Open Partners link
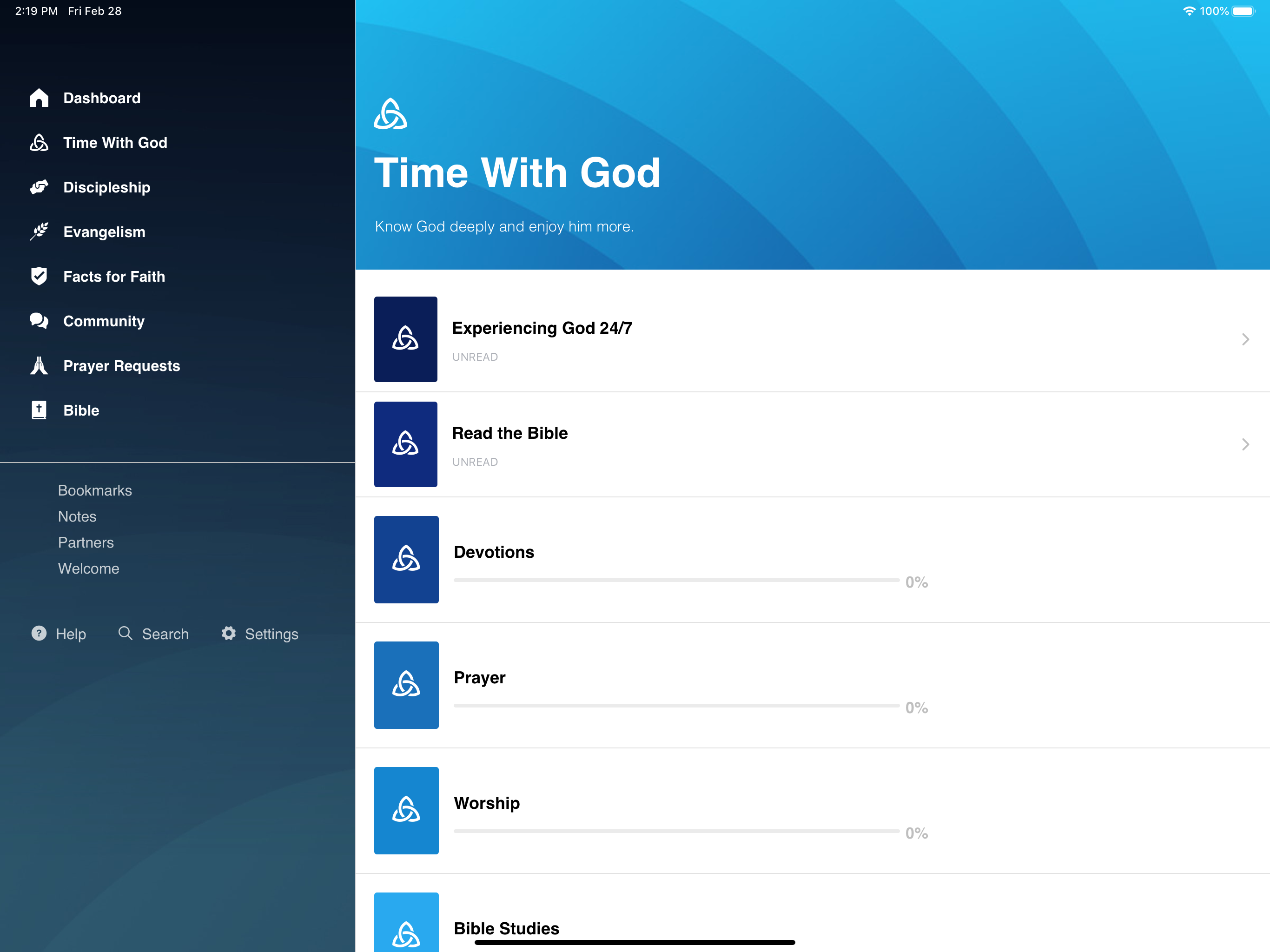 [86, 542]
